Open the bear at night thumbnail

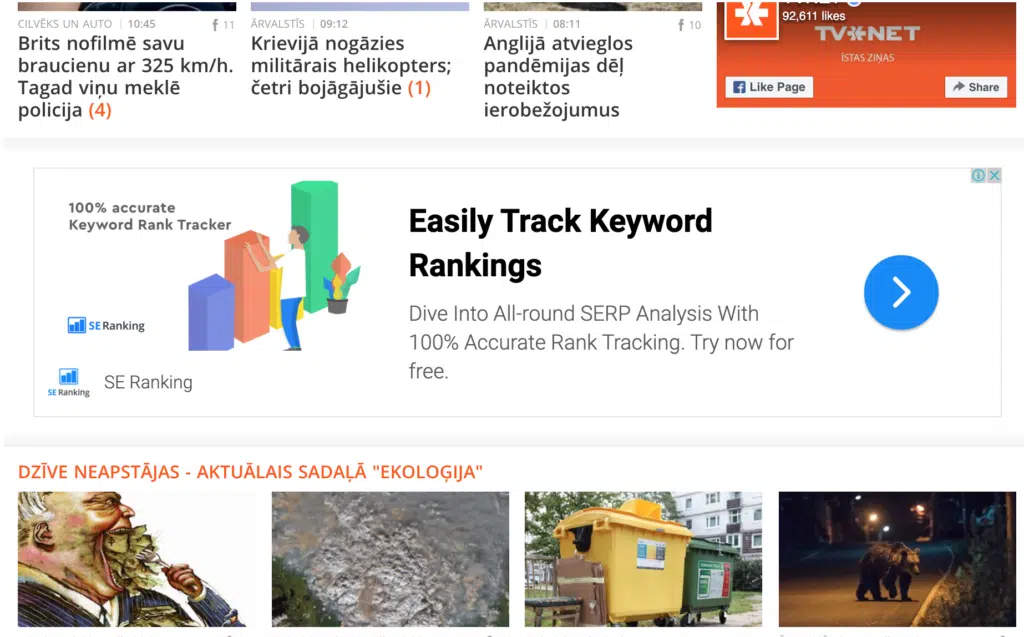click(x=897, y=559)
